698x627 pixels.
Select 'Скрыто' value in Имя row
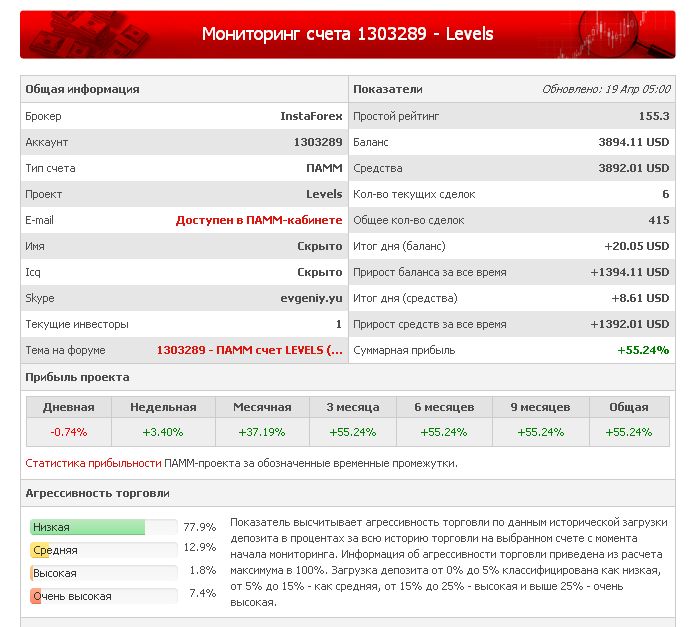[320, 246]
